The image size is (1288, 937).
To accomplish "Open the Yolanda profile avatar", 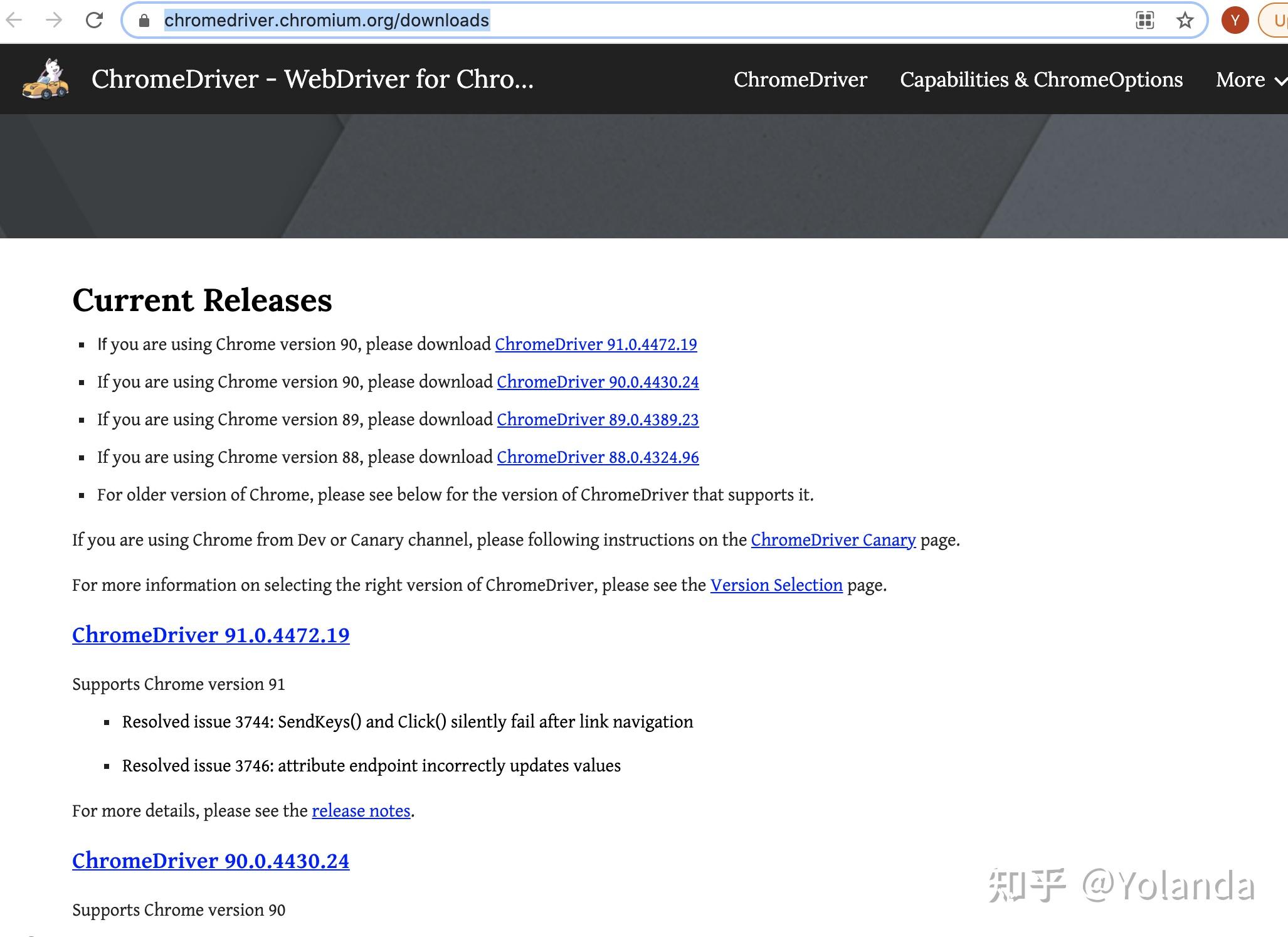I will tap(1234, 19).
